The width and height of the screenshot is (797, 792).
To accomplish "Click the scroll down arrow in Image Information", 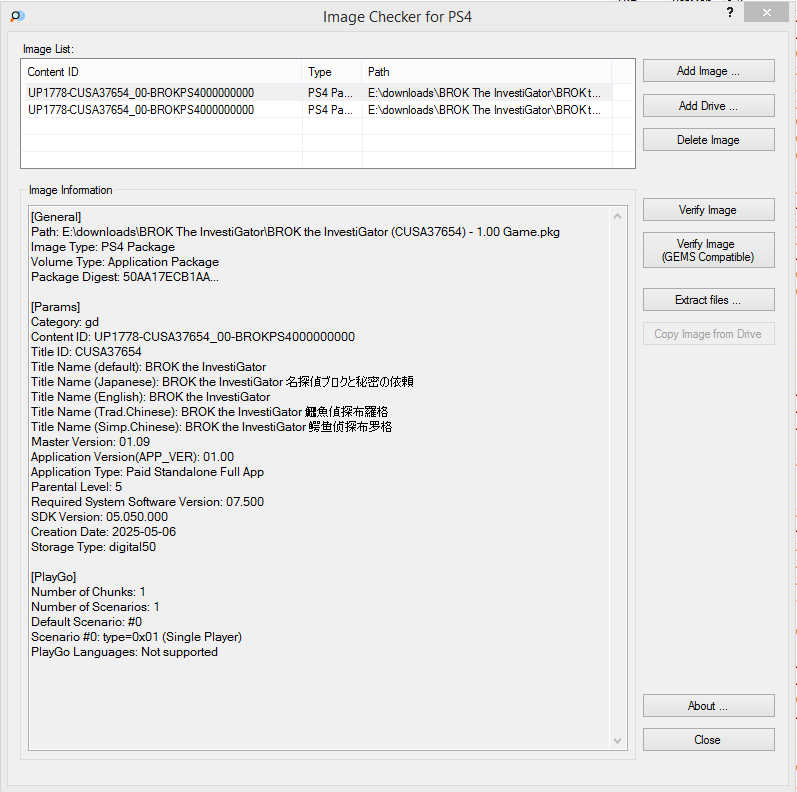I will [618, 741].
